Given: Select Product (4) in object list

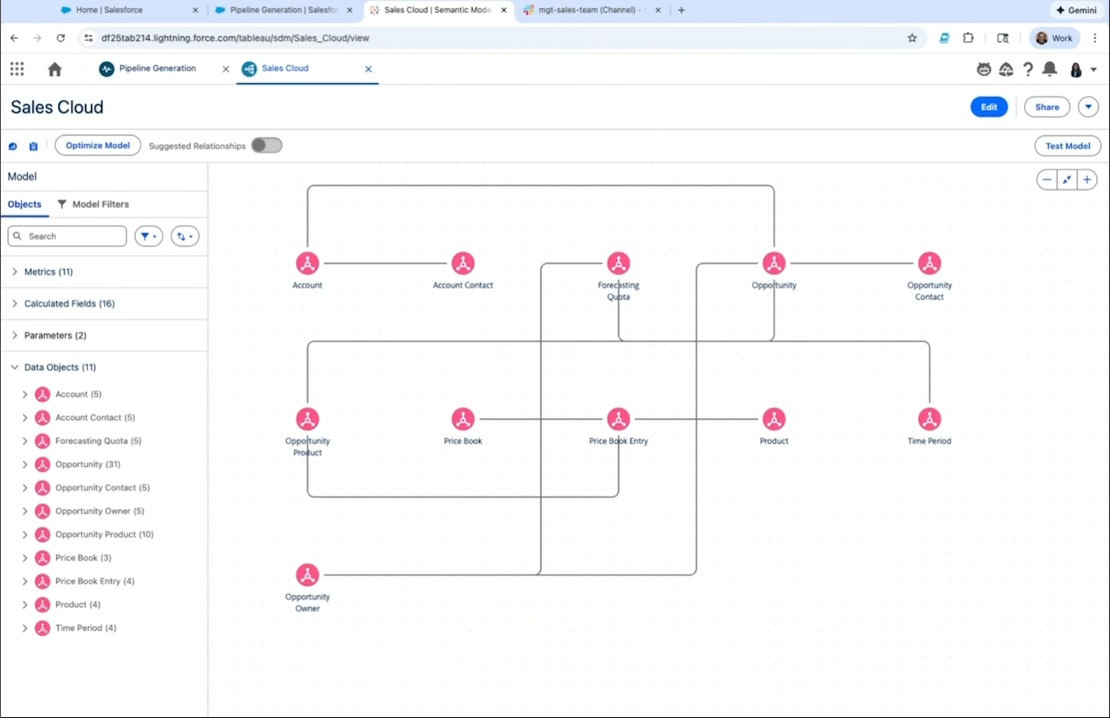Looking at the screenshot, I should [x=78, y=605].
